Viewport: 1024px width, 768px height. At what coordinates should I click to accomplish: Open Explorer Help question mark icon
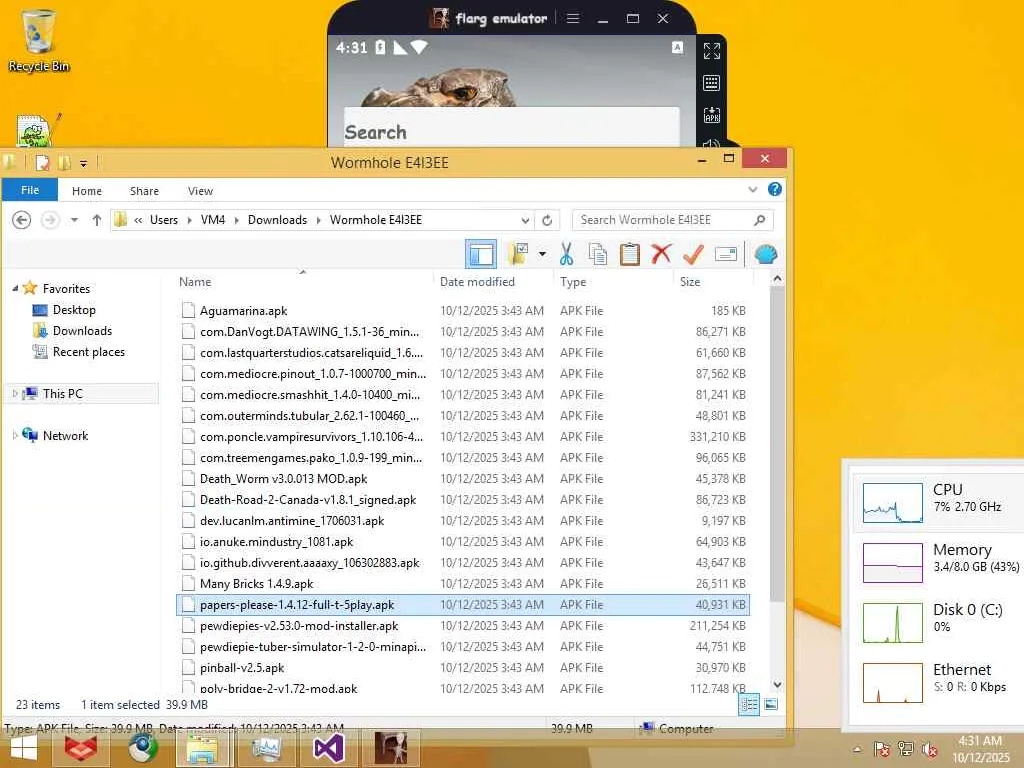click(775, 189)
